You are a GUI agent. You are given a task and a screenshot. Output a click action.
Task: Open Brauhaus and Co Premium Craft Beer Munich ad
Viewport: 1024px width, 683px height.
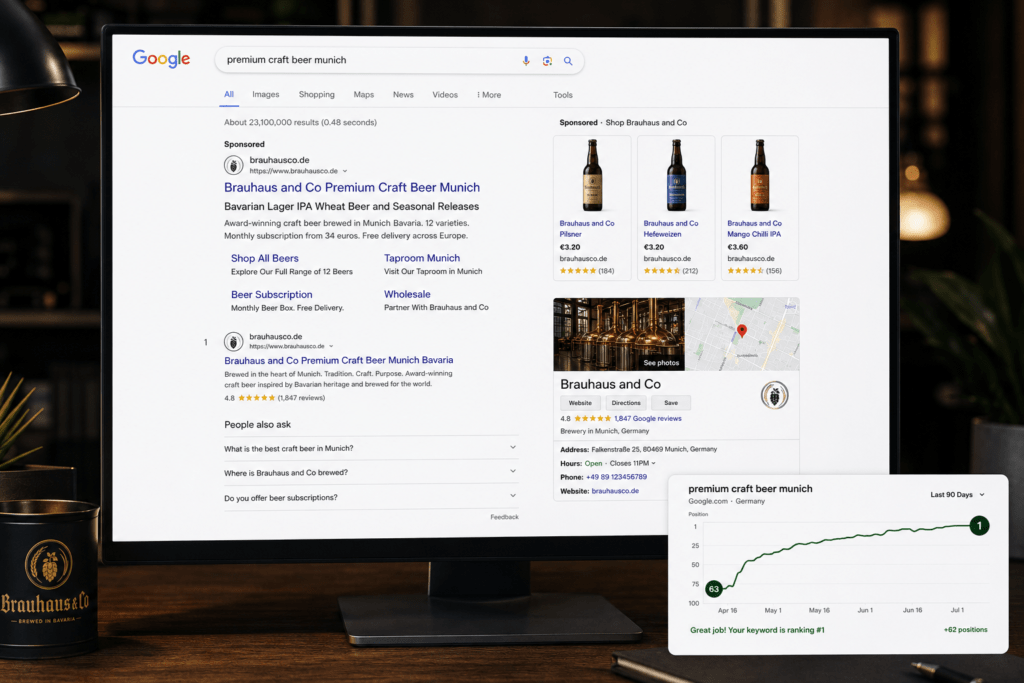tap(352, 187)
